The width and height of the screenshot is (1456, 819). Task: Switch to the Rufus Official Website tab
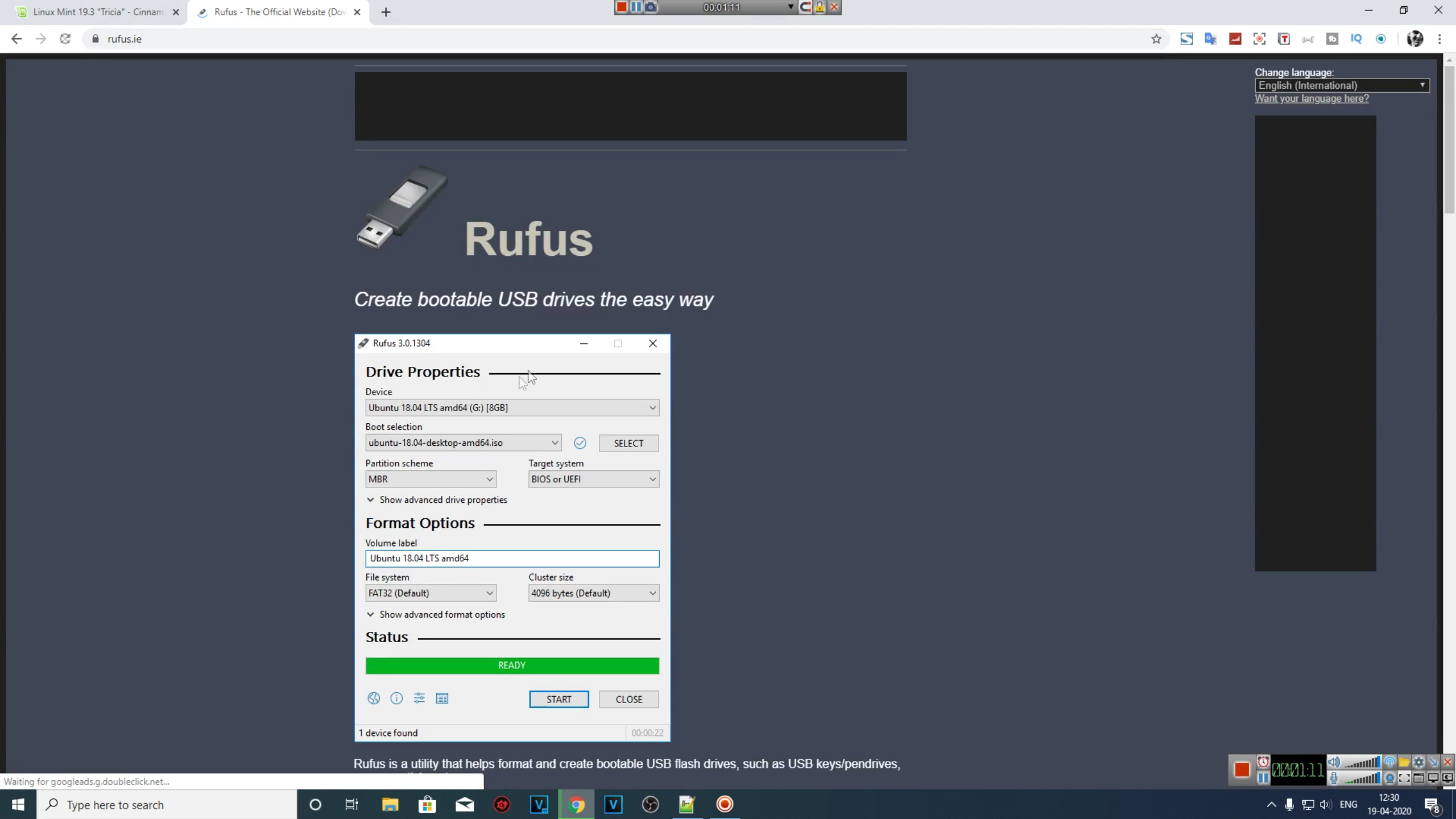273,11
